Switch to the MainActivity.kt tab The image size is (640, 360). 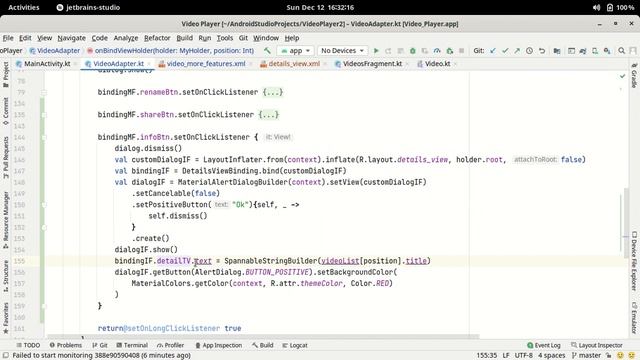point(43,64)
